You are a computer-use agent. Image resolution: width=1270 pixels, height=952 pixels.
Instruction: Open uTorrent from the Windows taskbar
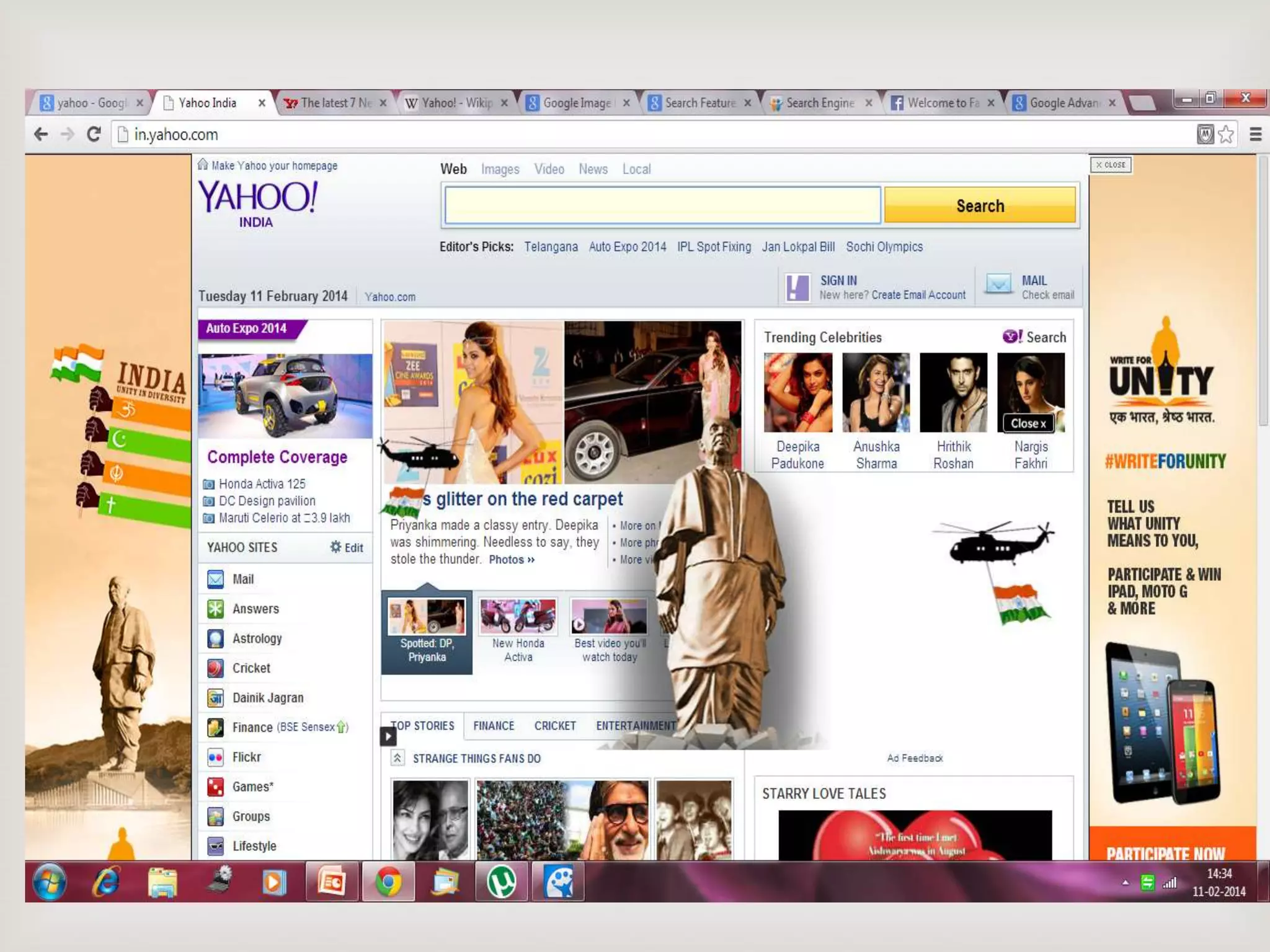click(501, 881)
